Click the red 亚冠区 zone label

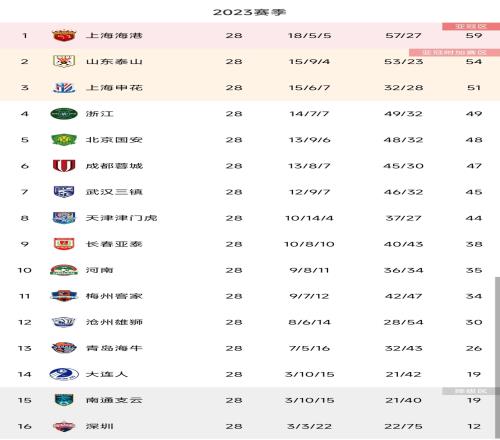tap(471, 26)
